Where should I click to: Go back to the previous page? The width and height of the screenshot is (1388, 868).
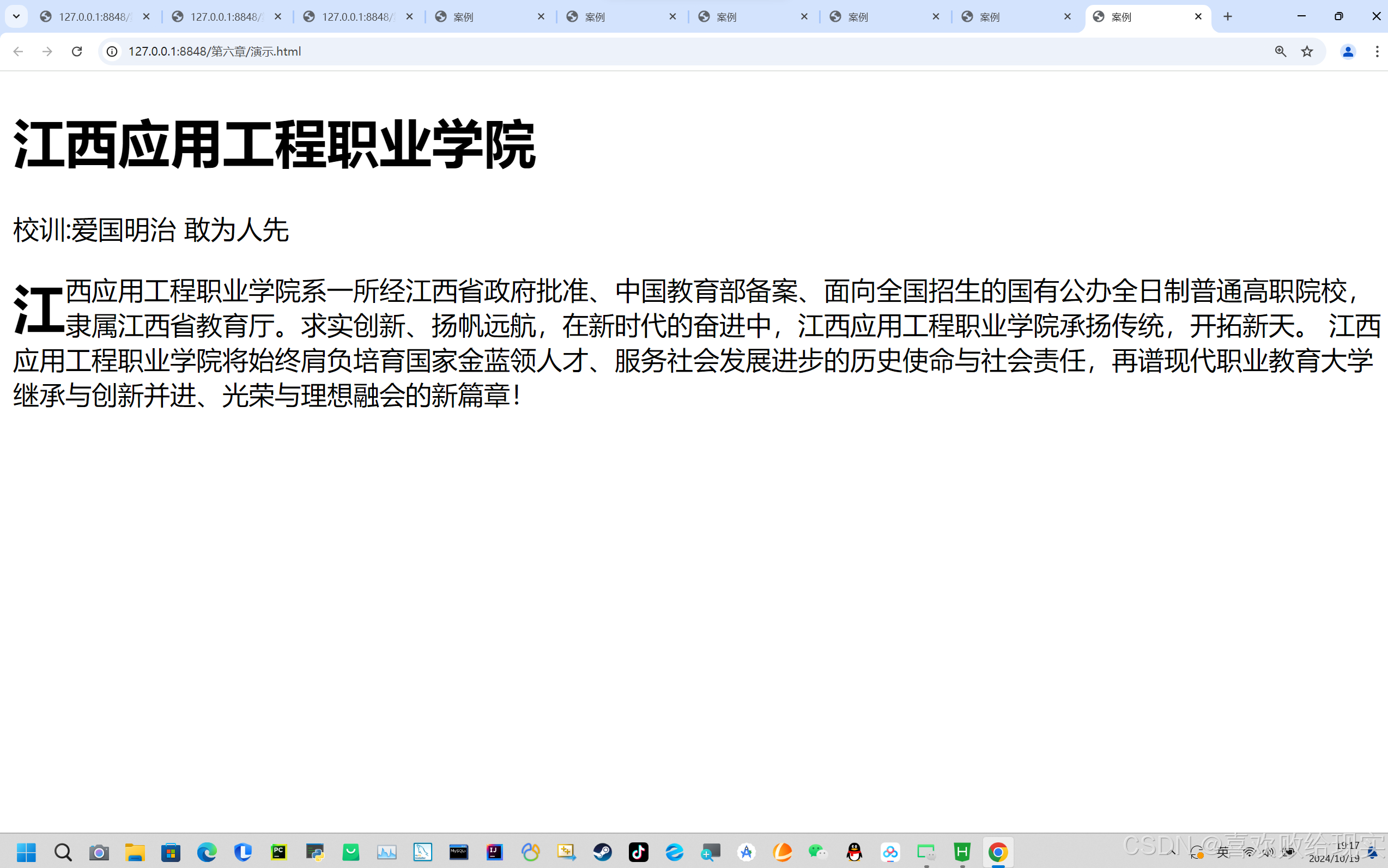coord(19,52)
